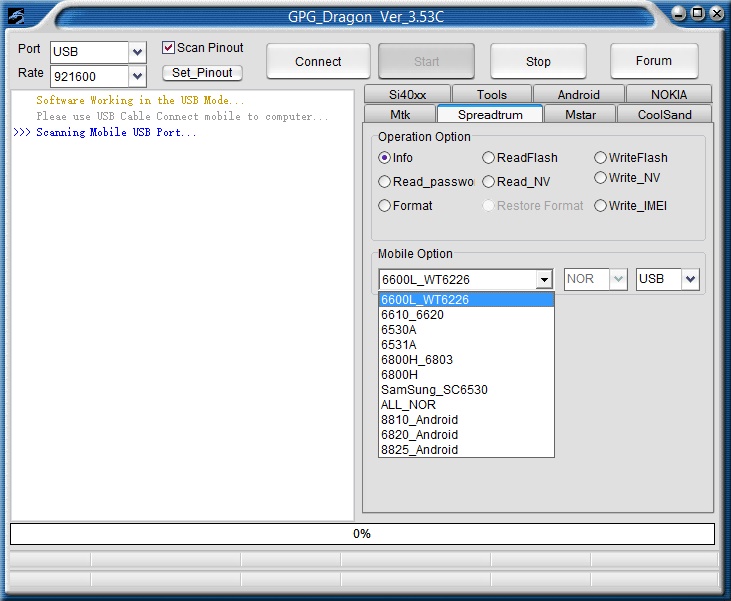Click the Port USB input field
731x601 pixels.
click(89, 52)
